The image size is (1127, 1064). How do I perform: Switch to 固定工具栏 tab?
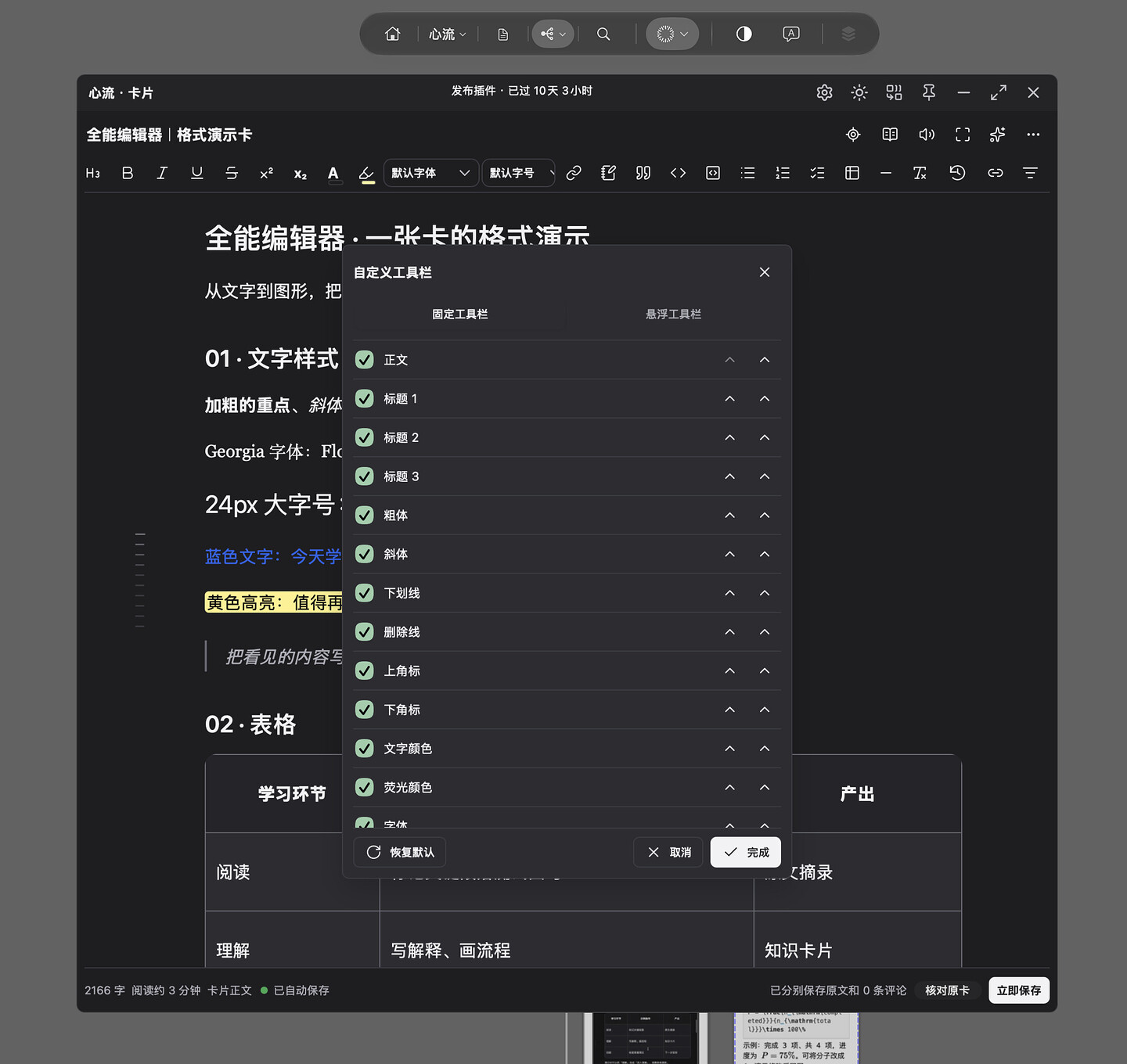tap(460, 314)
